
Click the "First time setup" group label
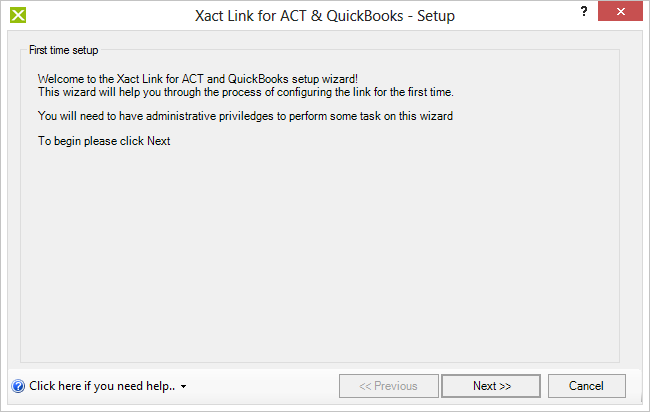(63, 50)
